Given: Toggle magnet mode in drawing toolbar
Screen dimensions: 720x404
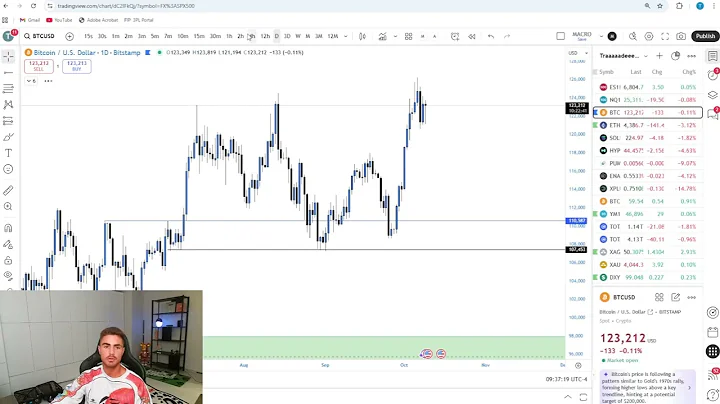Looking at the screenshot, I should click(8, 228).
